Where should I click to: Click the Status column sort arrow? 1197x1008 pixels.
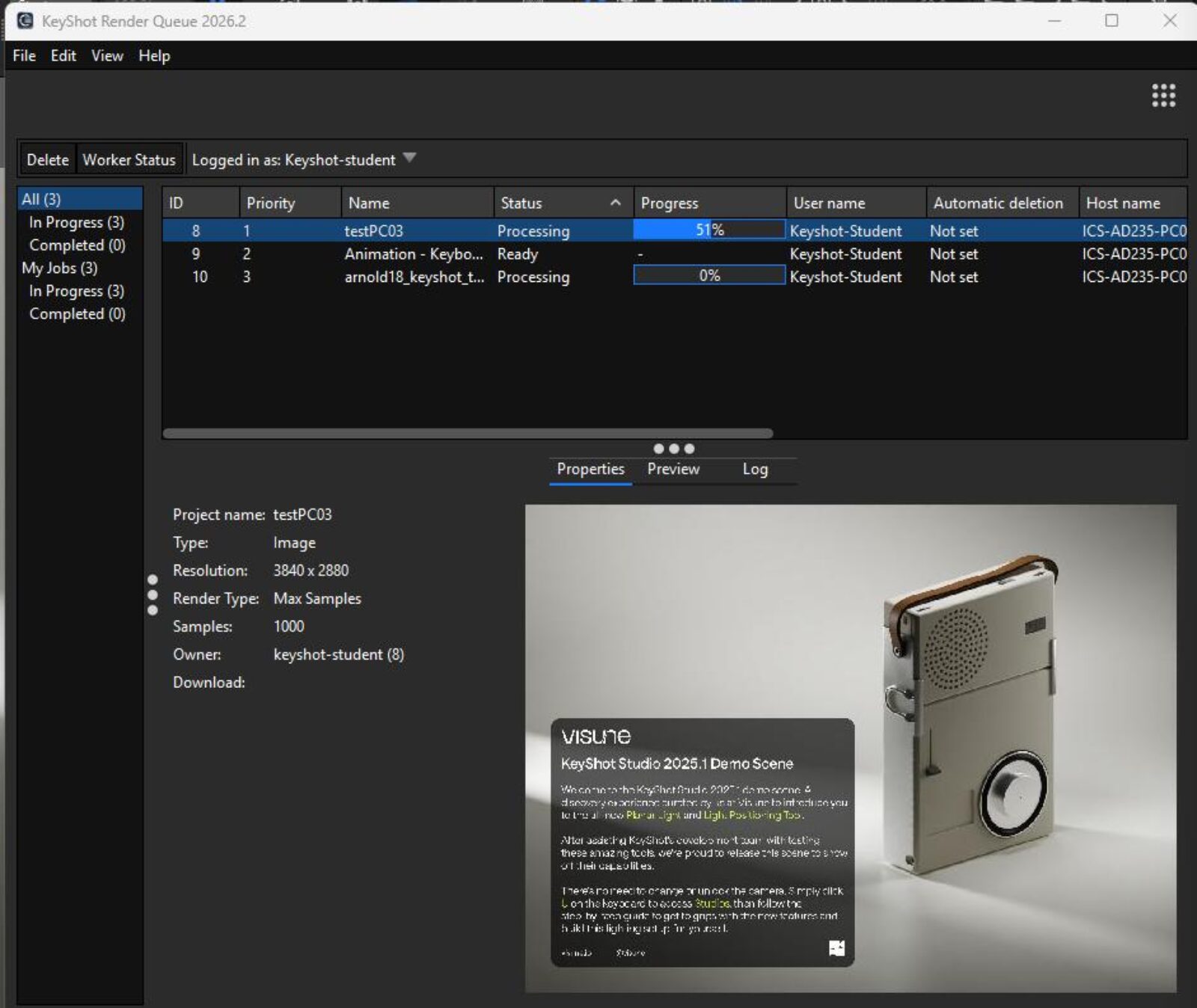tap(615, 203)
